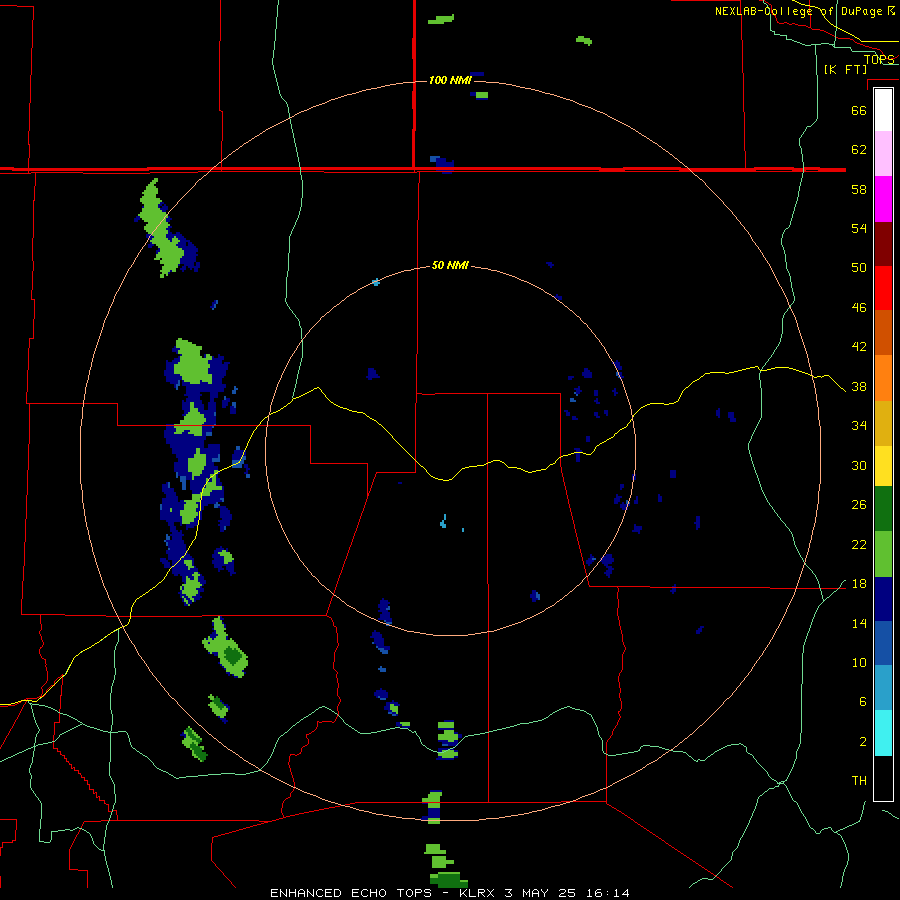Image resolution: width=900 pixels, height=900 pixels.
Task: Click the navy blue legend swatch
Action: [x=883, y=599]
